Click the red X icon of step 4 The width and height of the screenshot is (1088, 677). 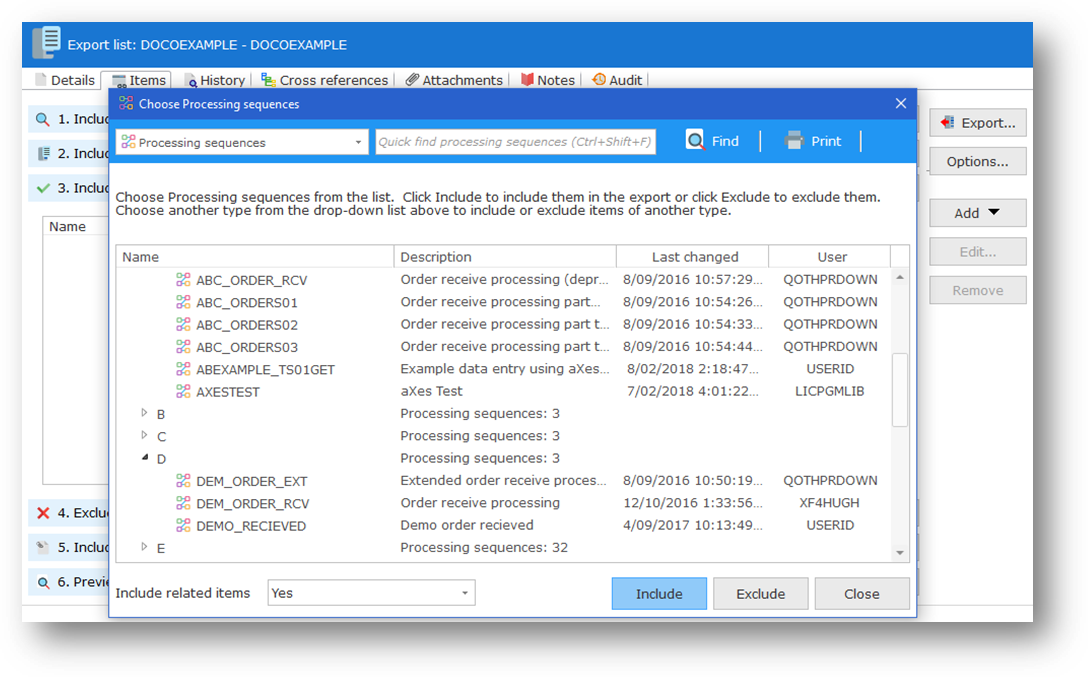43,513
